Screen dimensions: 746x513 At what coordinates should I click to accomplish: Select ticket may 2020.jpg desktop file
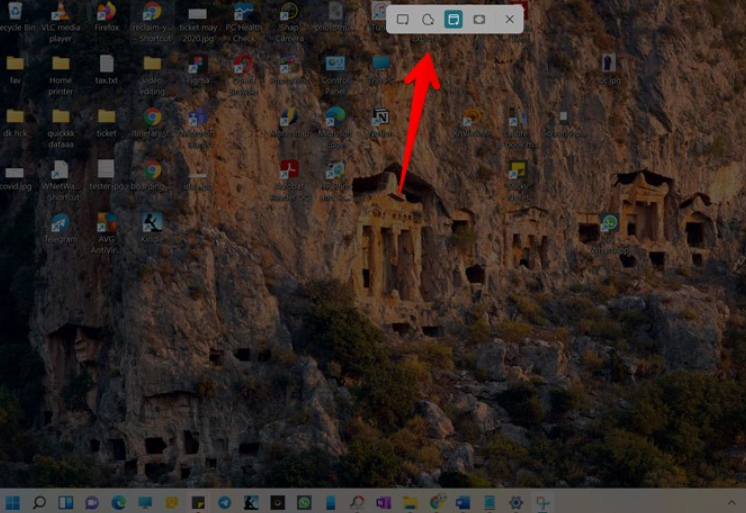tap(198, 22)
